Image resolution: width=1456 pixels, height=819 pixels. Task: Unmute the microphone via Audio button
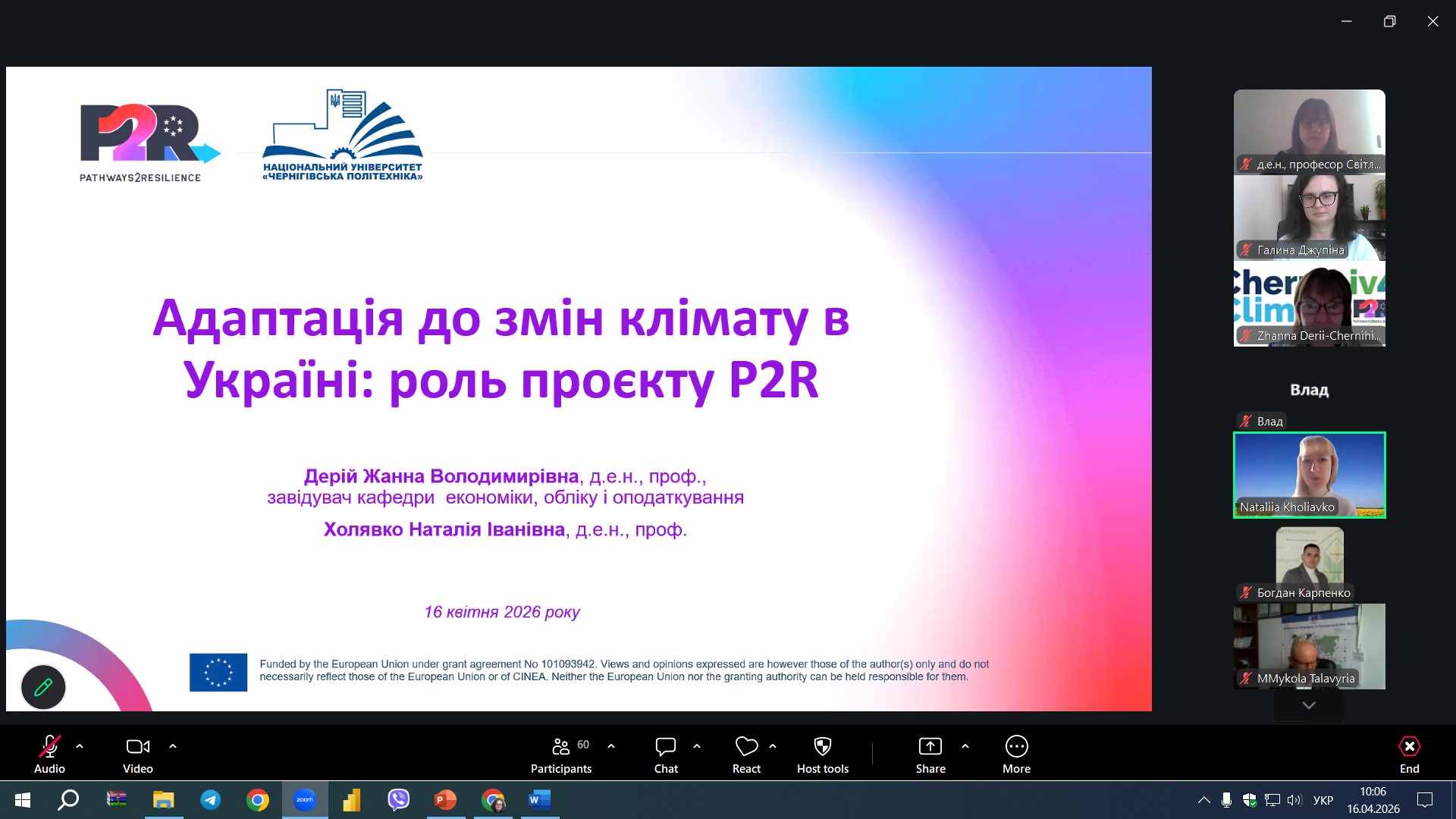pyautogui.click(x=49, y=755)
